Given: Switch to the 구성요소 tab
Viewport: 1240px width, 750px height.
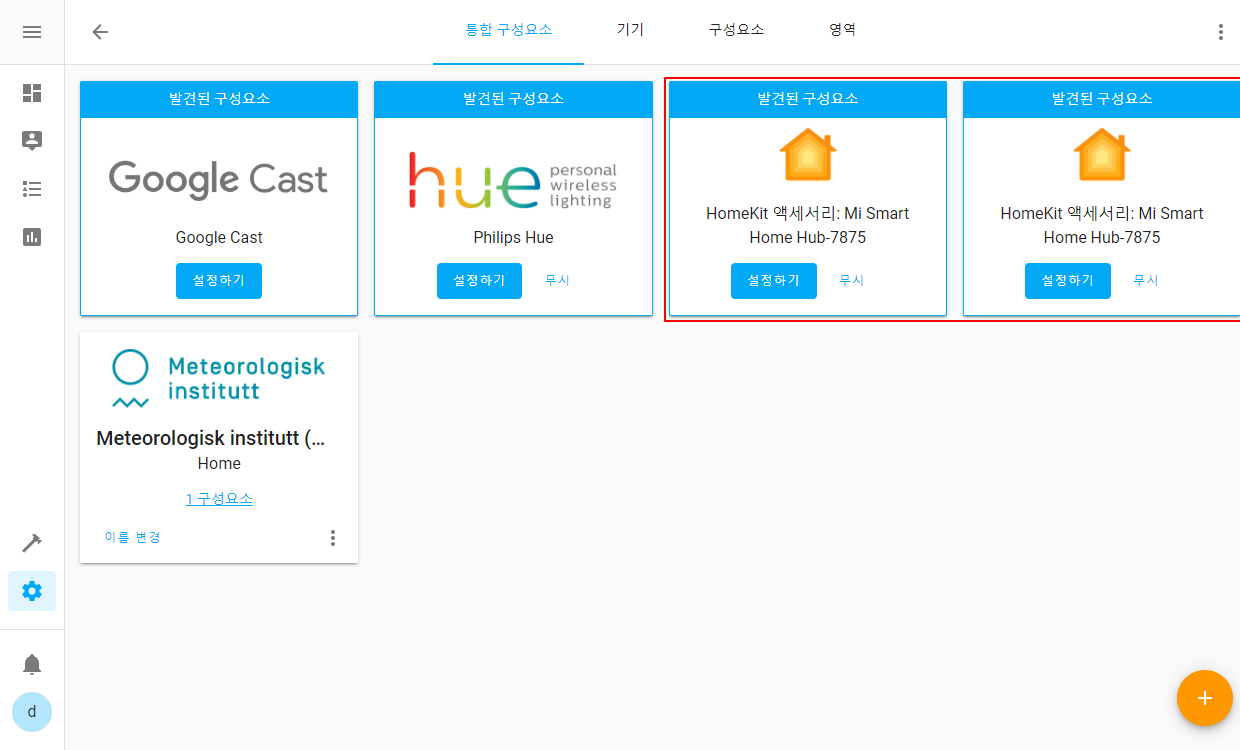Looking at the screenshot, I should tap(736, 30).
